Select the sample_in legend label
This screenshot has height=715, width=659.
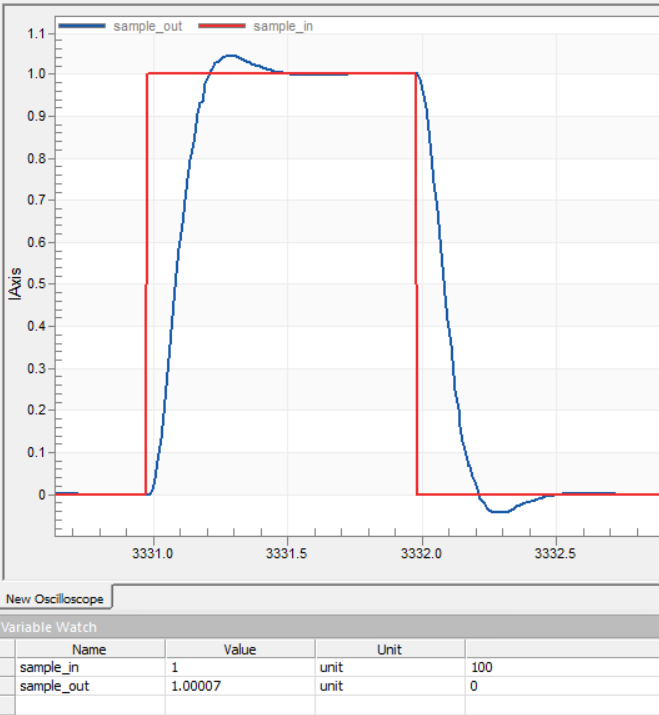point(283,26)
